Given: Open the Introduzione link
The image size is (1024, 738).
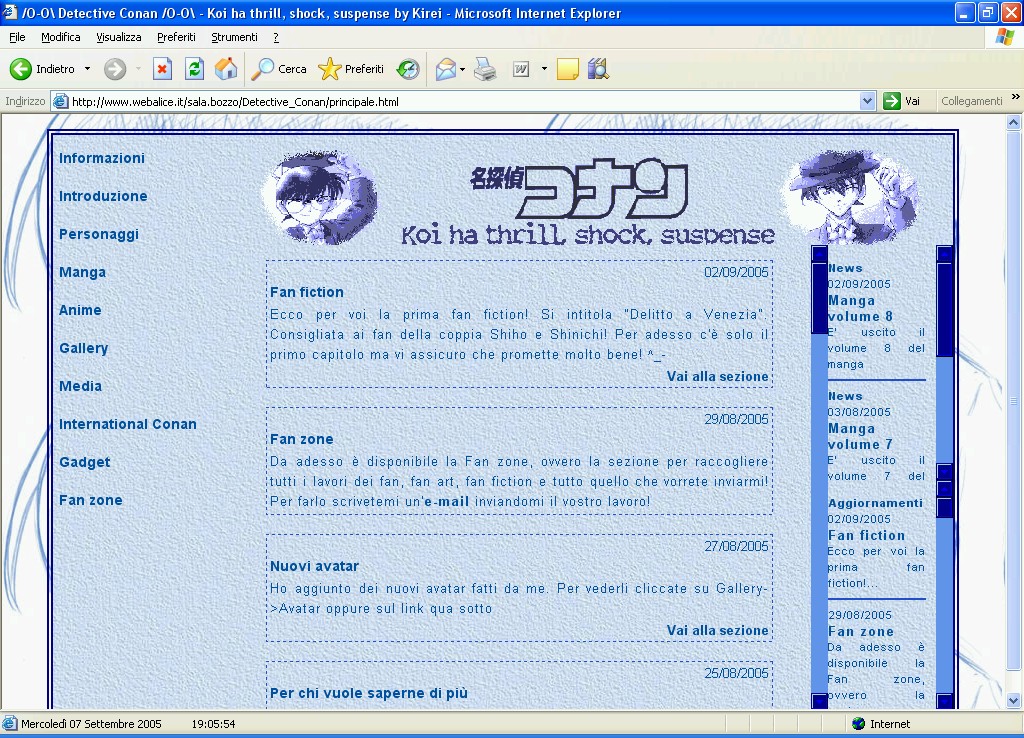Looking at the screenshot, I should (x=103, y=196).
